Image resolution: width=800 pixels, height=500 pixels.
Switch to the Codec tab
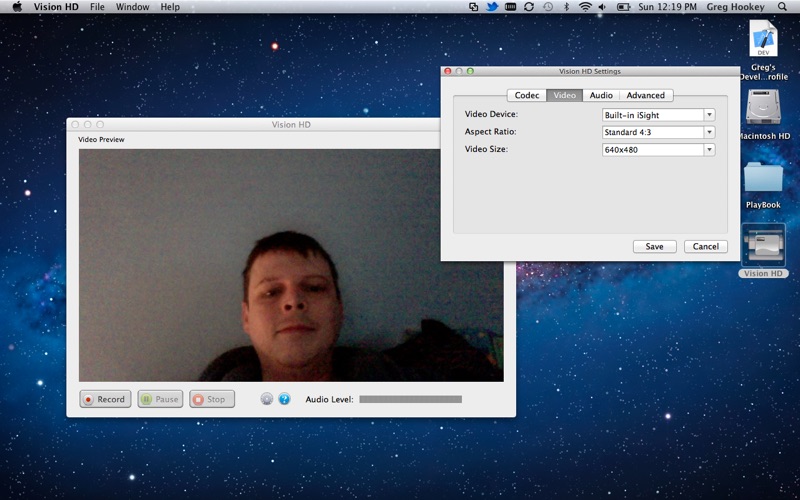pos(526,95)
